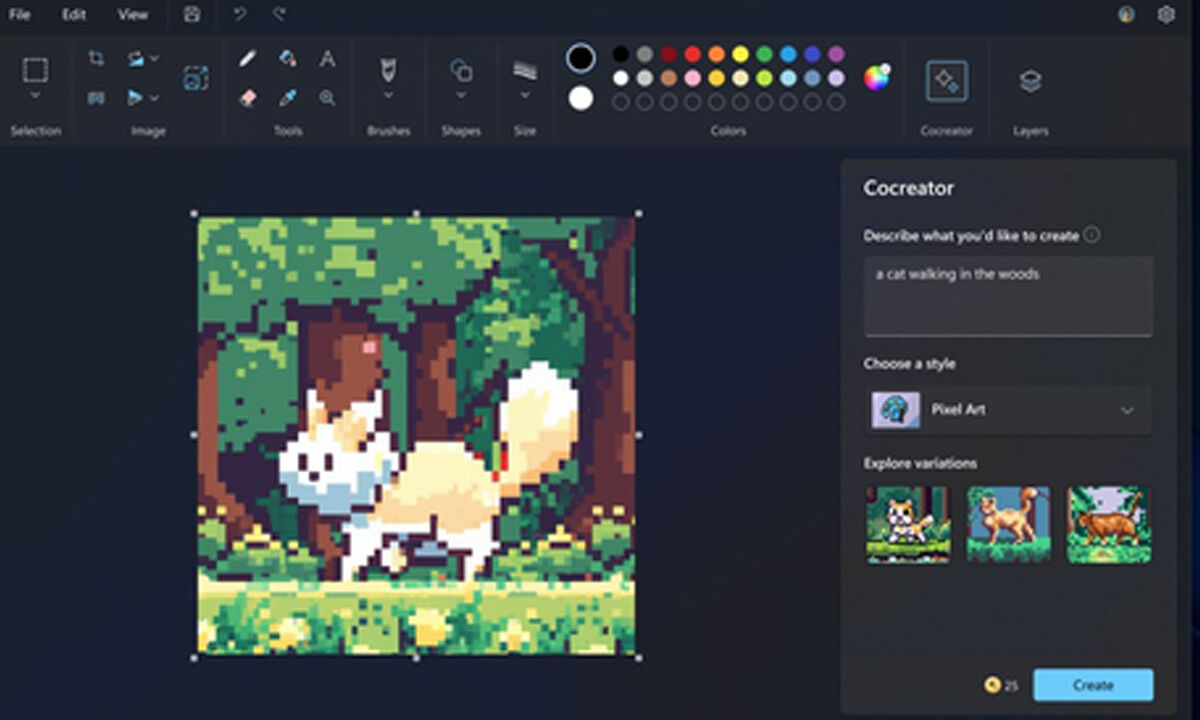Click the Text tool
Viewport: 1200px width, 720px height.
[x=326, y=57]
